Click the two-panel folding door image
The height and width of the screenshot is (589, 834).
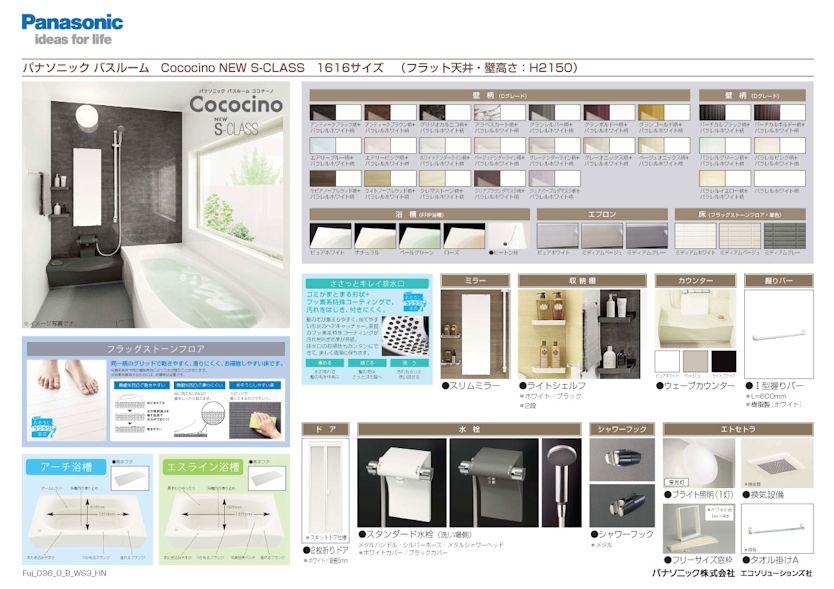pyautogui.click(x=326, y=490)
